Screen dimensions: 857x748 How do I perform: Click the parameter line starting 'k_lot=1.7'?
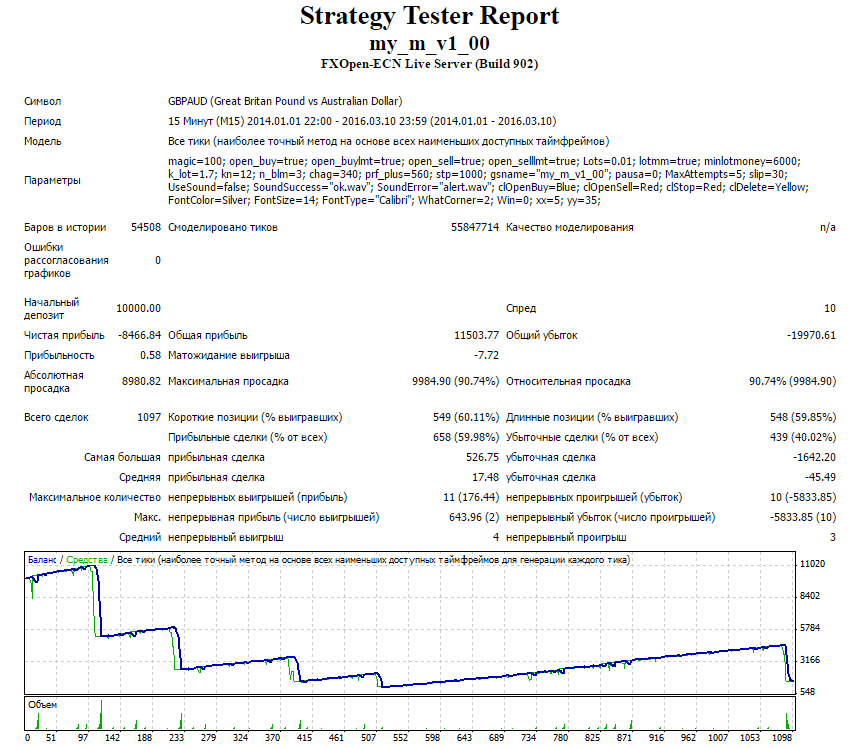pos(477,174)
